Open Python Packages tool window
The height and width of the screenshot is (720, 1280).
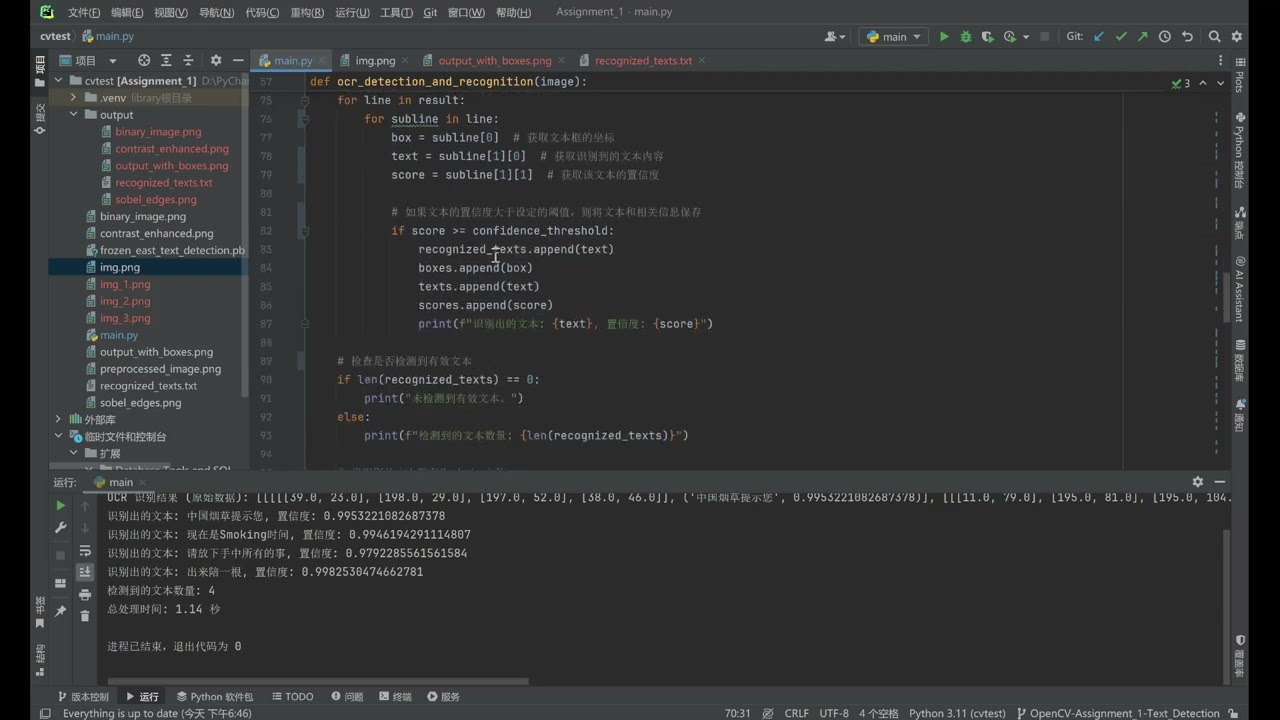(215, 696)
